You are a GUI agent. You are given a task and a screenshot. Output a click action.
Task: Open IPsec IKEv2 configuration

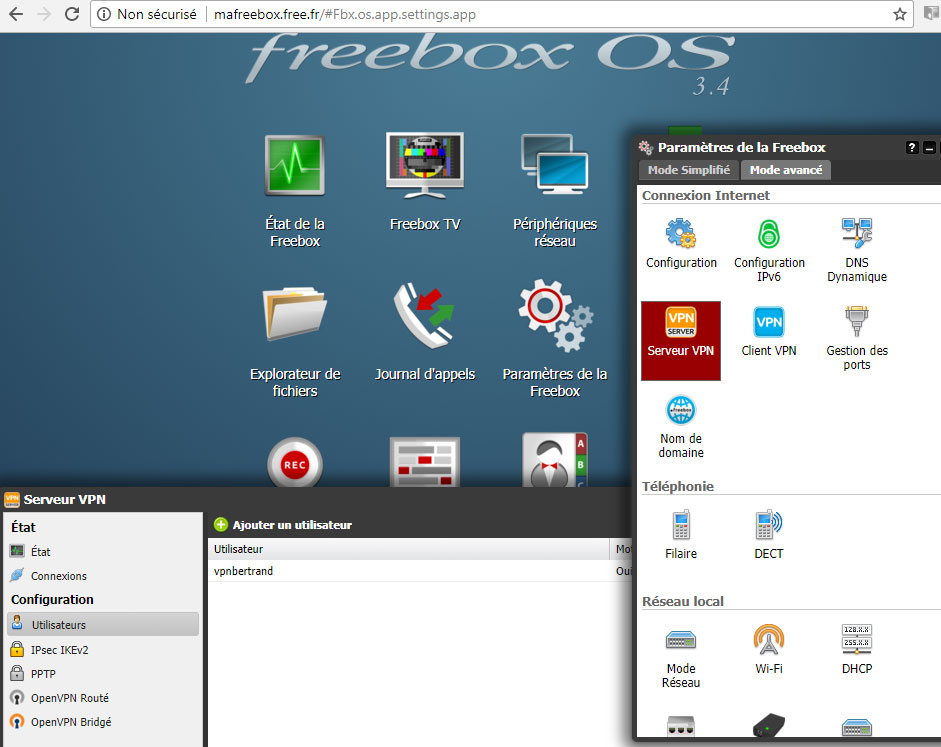click(103, 650)
